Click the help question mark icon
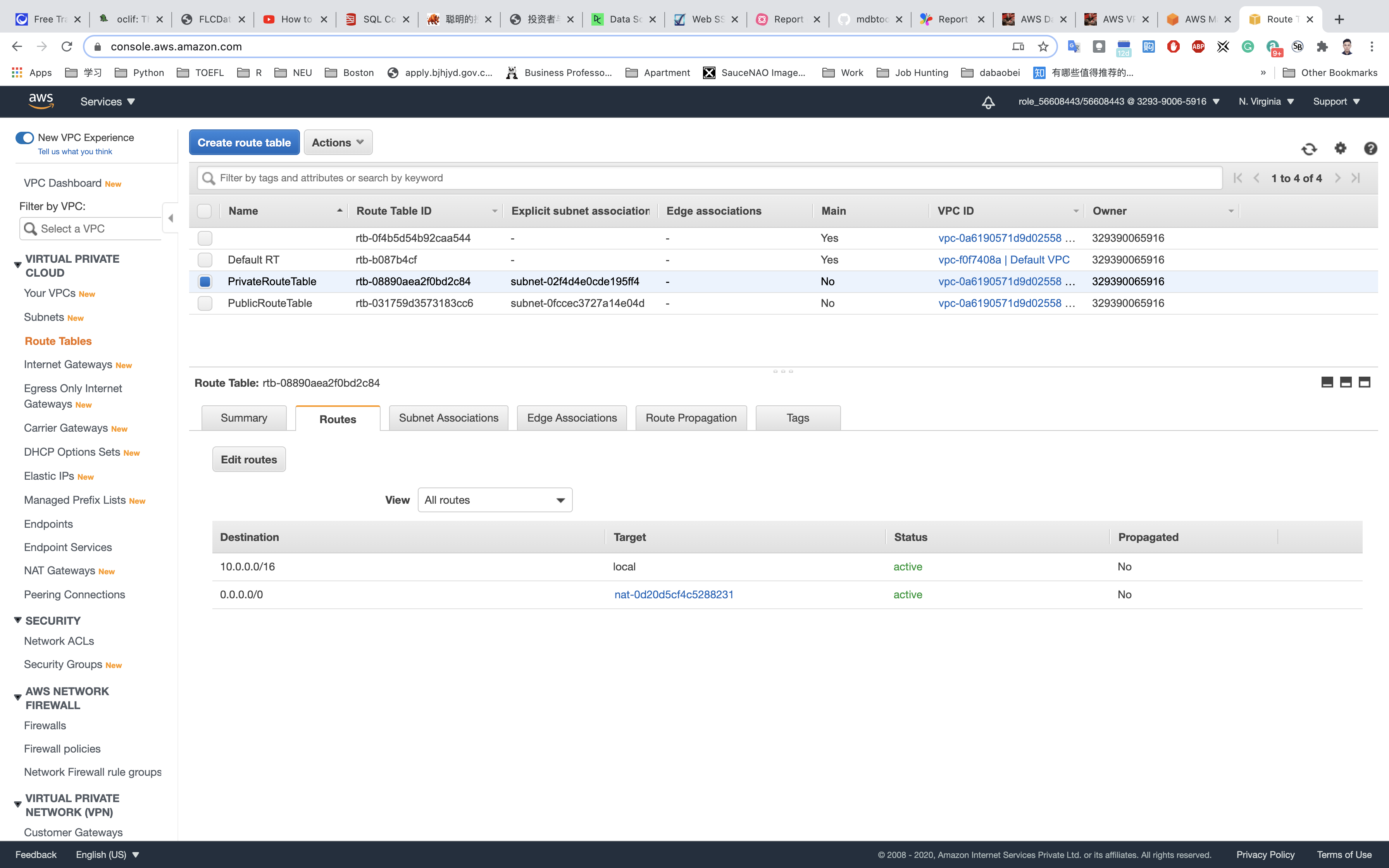This screenshot has width=1389, height=868. click(x=1370, y=148)
